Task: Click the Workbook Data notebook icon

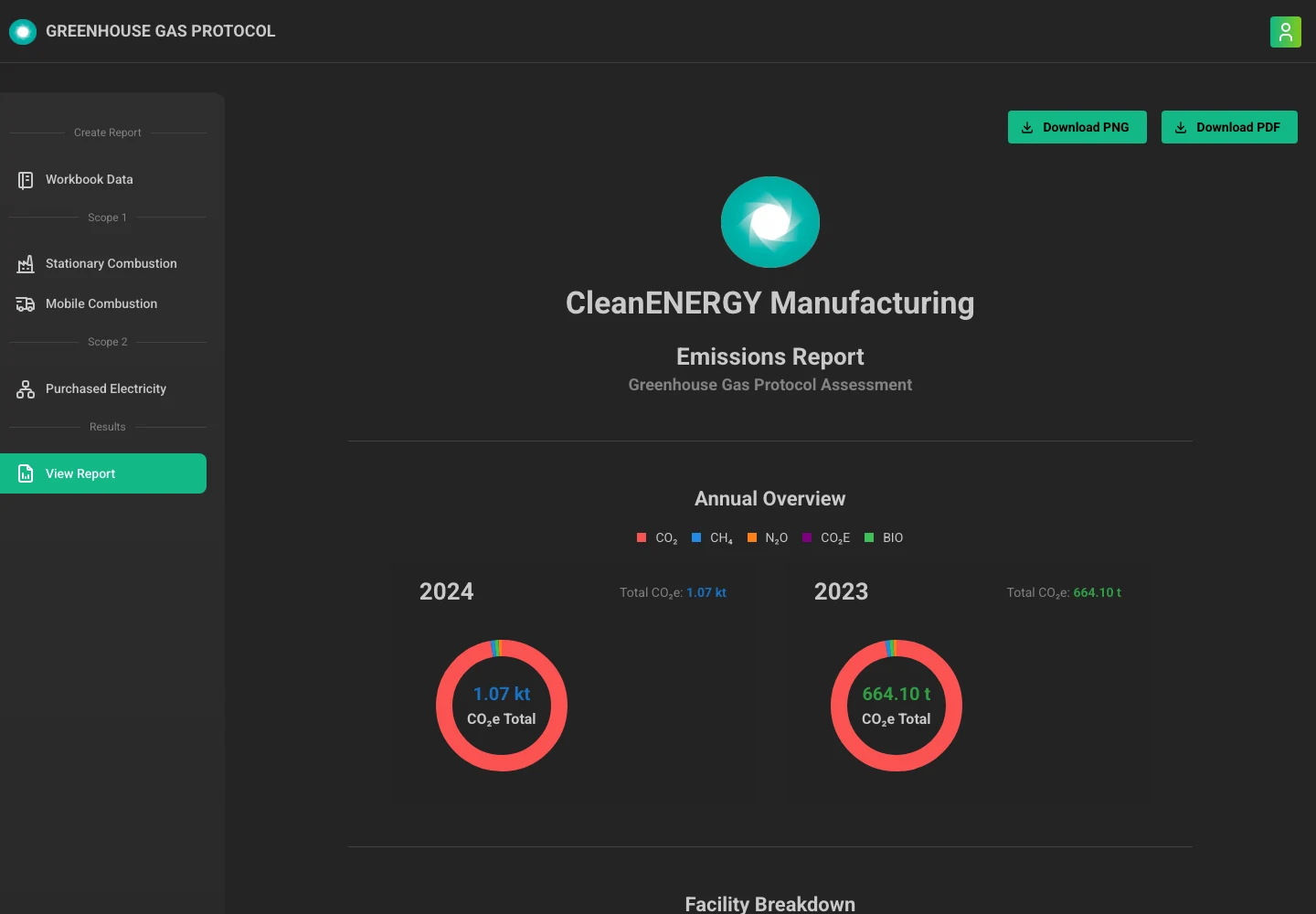Action: pyautogui.click(x=26, y=180)
